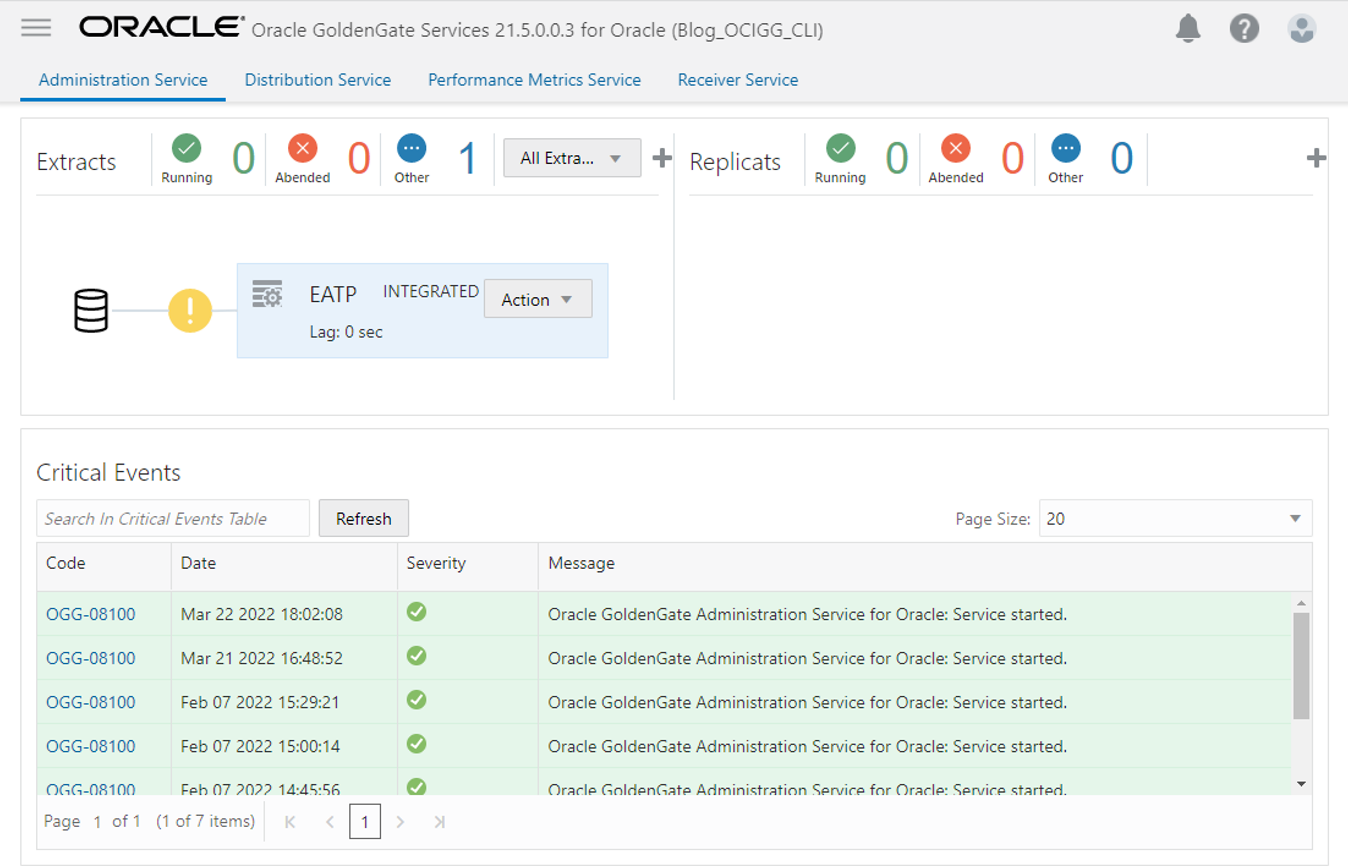Open the help question mark icon
1348x866 pixels.
point(1244,29)
